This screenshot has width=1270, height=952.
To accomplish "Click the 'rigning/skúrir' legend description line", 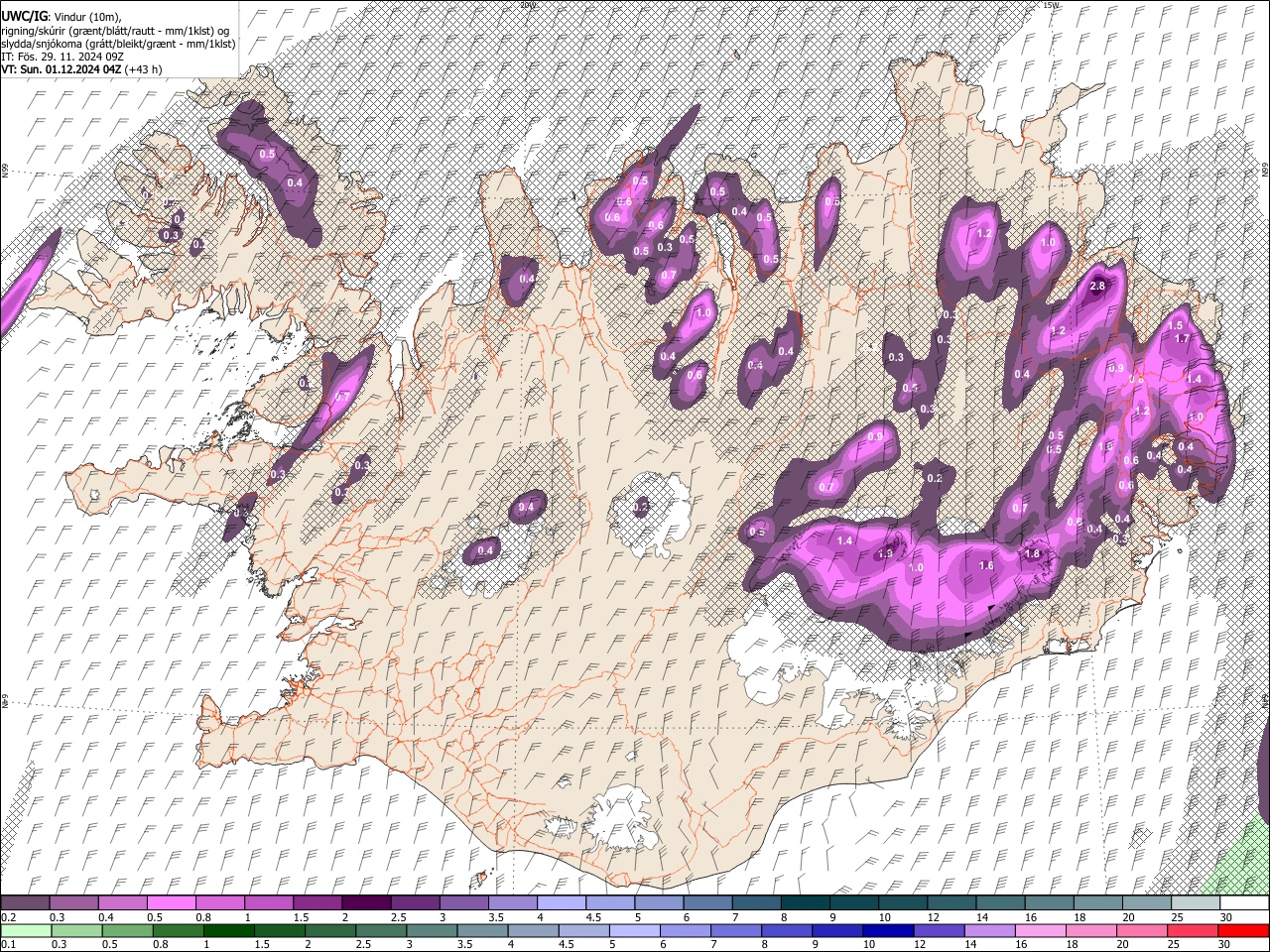I will click(116, 31).
